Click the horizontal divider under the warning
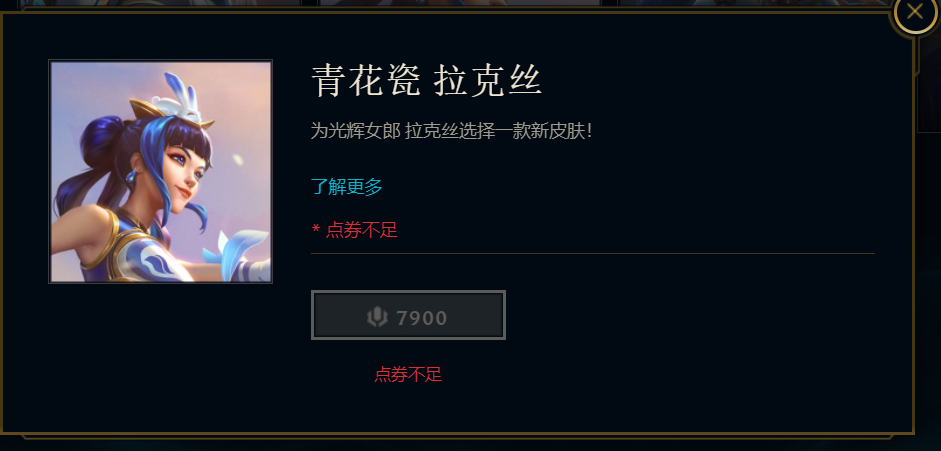Screen dimensions: 941x451 (x=593, y=254)
